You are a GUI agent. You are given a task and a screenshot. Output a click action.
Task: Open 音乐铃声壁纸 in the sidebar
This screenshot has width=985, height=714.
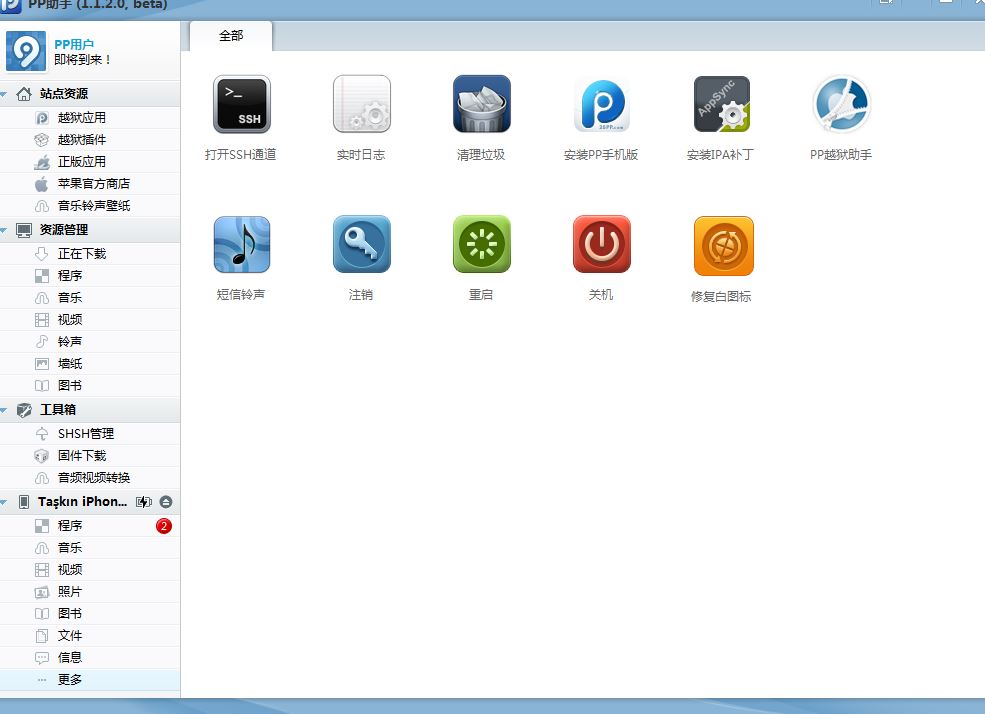(x=90, y=206)
